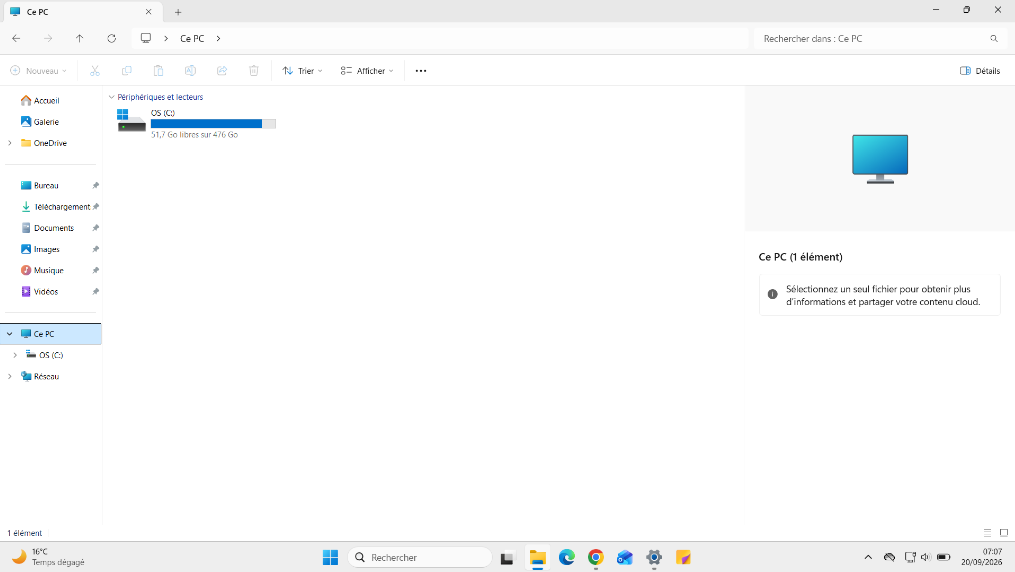Open the three-dot more options menu
The height and width of the screenshot is (572, 1015).
(x=421, y=71)
